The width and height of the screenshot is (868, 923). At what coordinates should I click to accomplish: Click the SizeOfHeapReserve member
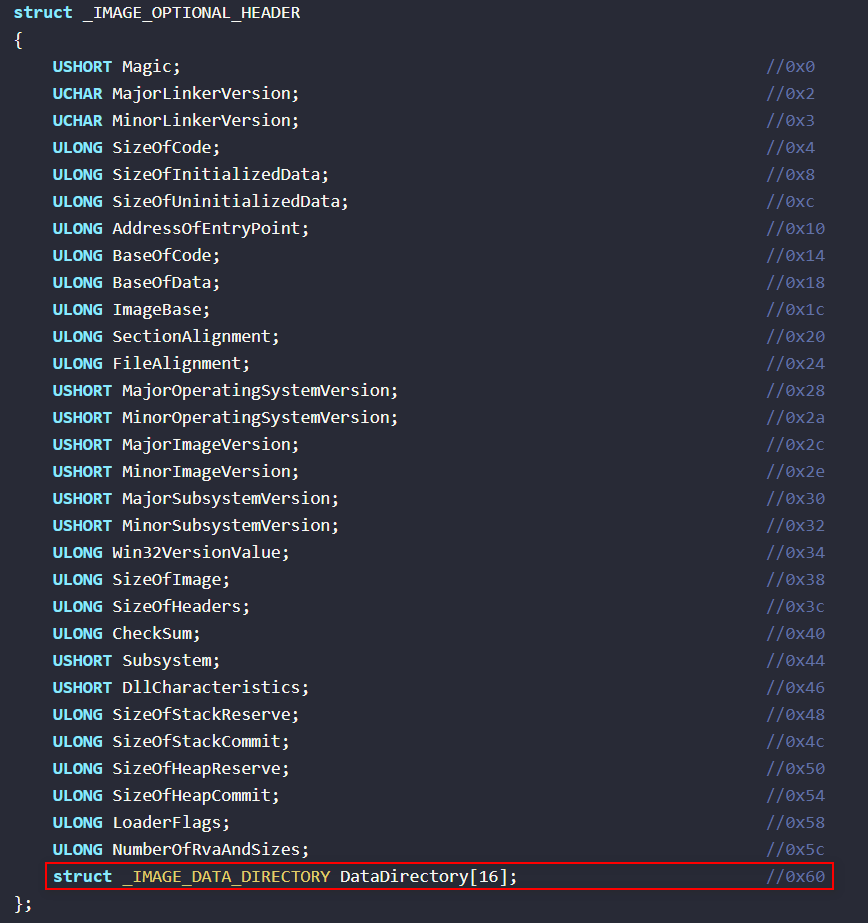[x=200, y=769]
